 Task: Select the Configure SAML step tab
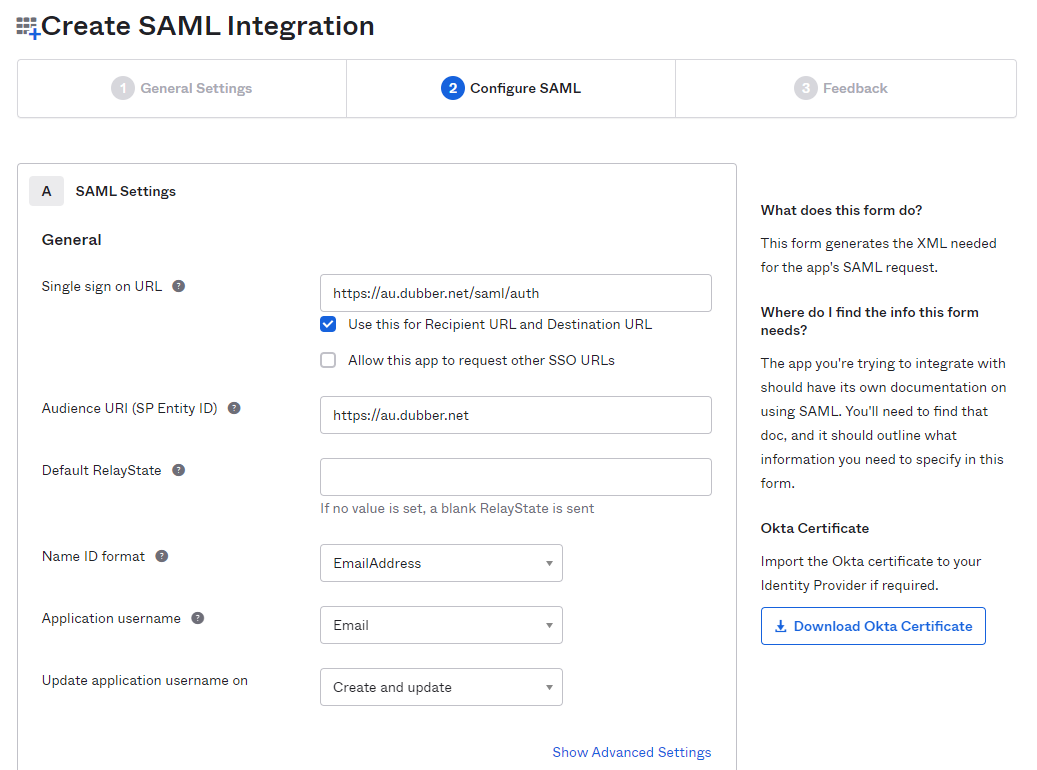click(x=511, y=89)
